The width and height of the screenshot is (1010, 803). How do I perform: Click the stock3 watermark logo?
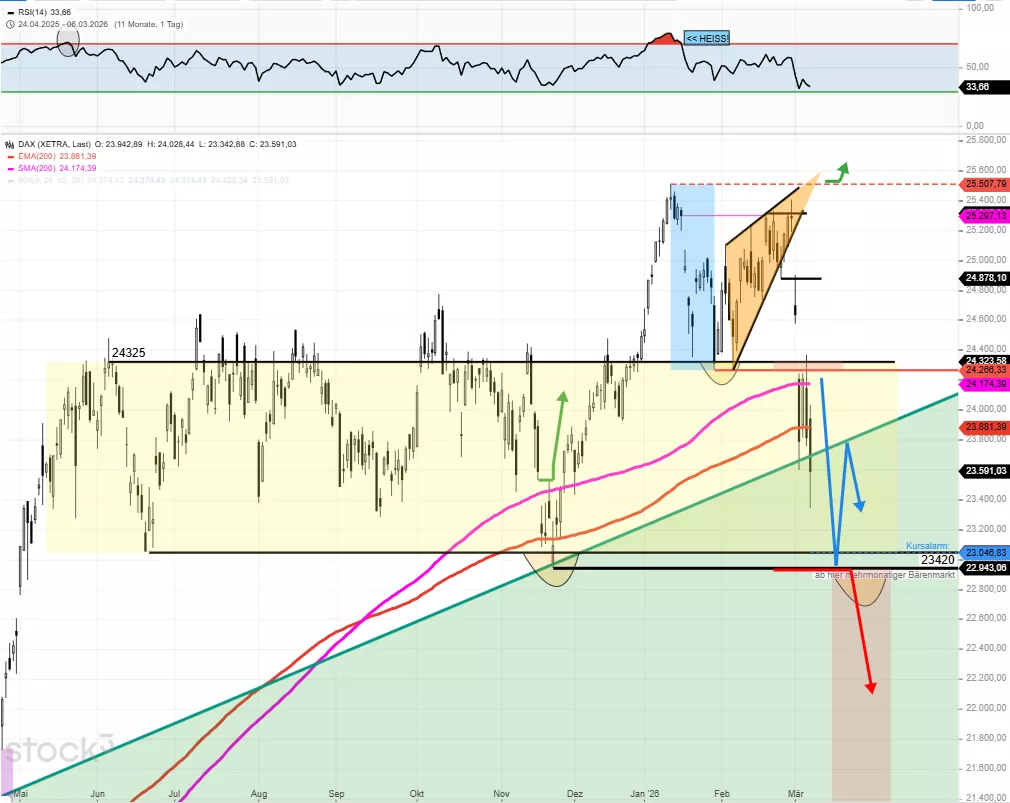60,747
